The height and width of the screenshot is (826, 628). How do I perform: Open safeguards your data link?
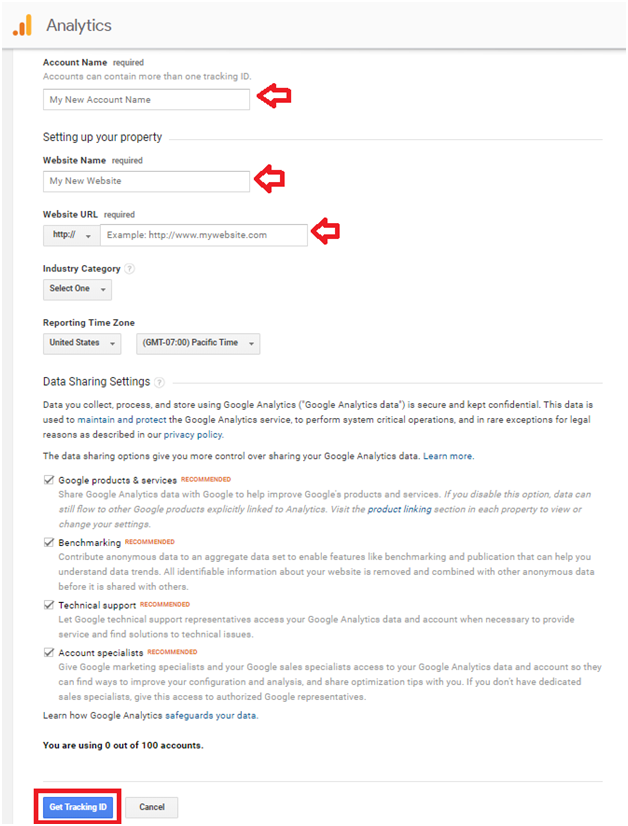(211, 715)
